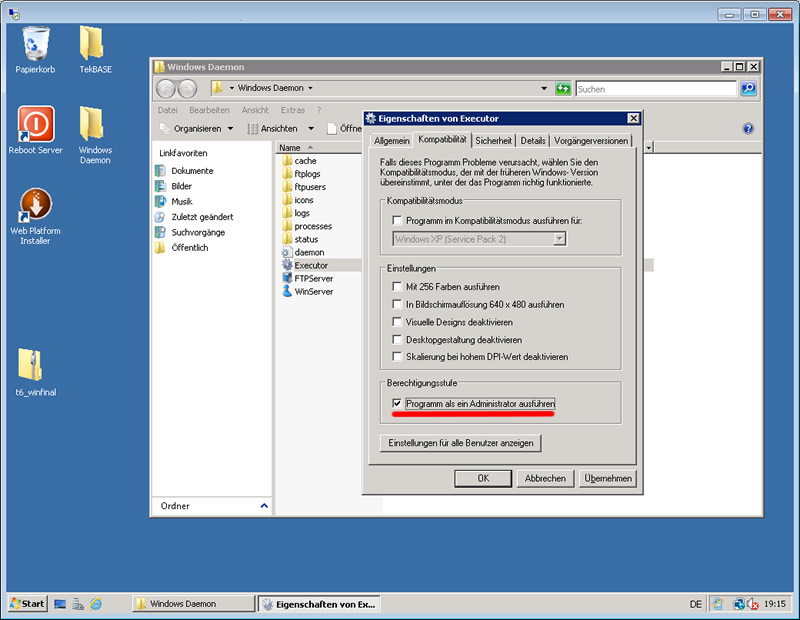Open Zuletzt geändert in favorites
The height and width of the screenshot is (620, 800).
point(194,217)
